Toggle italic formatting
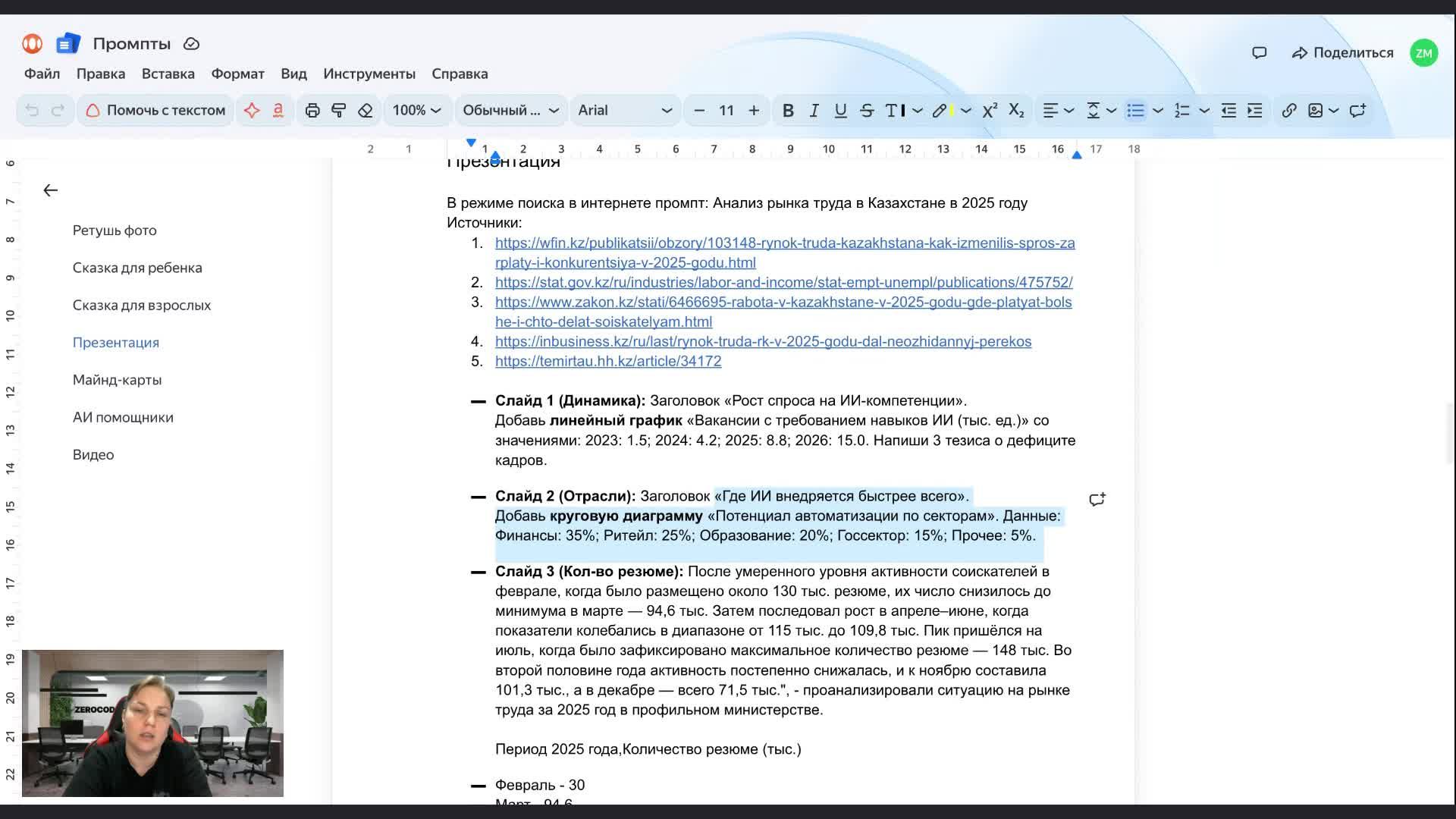 pos(814,111)
